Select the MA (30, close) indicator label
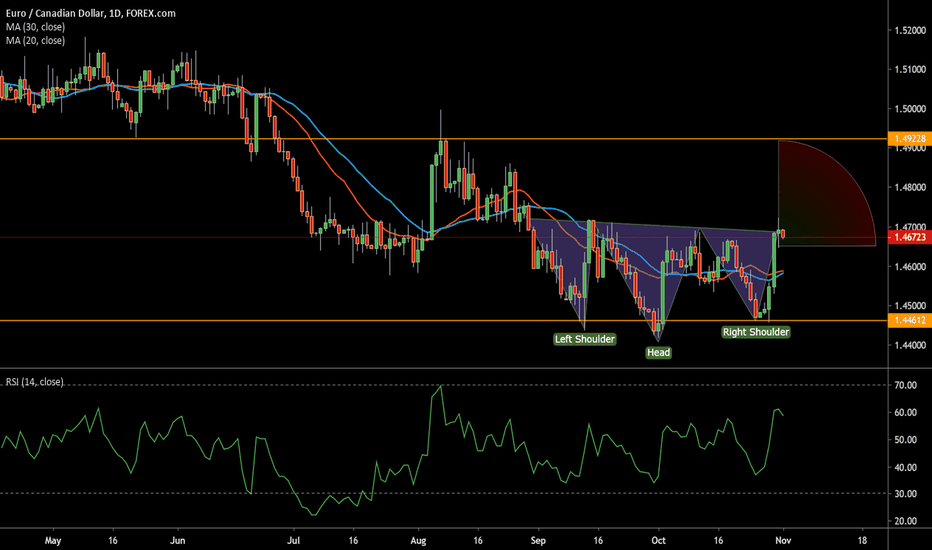This screenshot has width=932, height=550. coord(36,27)
